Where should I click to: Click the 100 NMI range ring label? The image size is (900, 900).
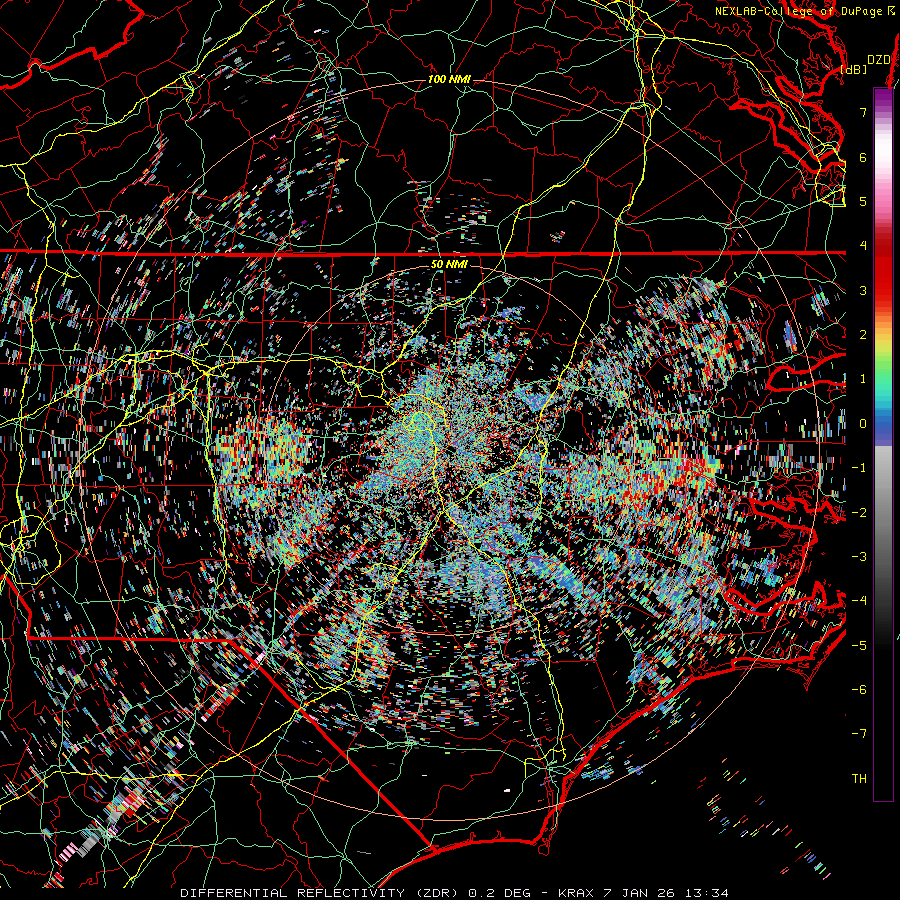[x=449, y=79]
